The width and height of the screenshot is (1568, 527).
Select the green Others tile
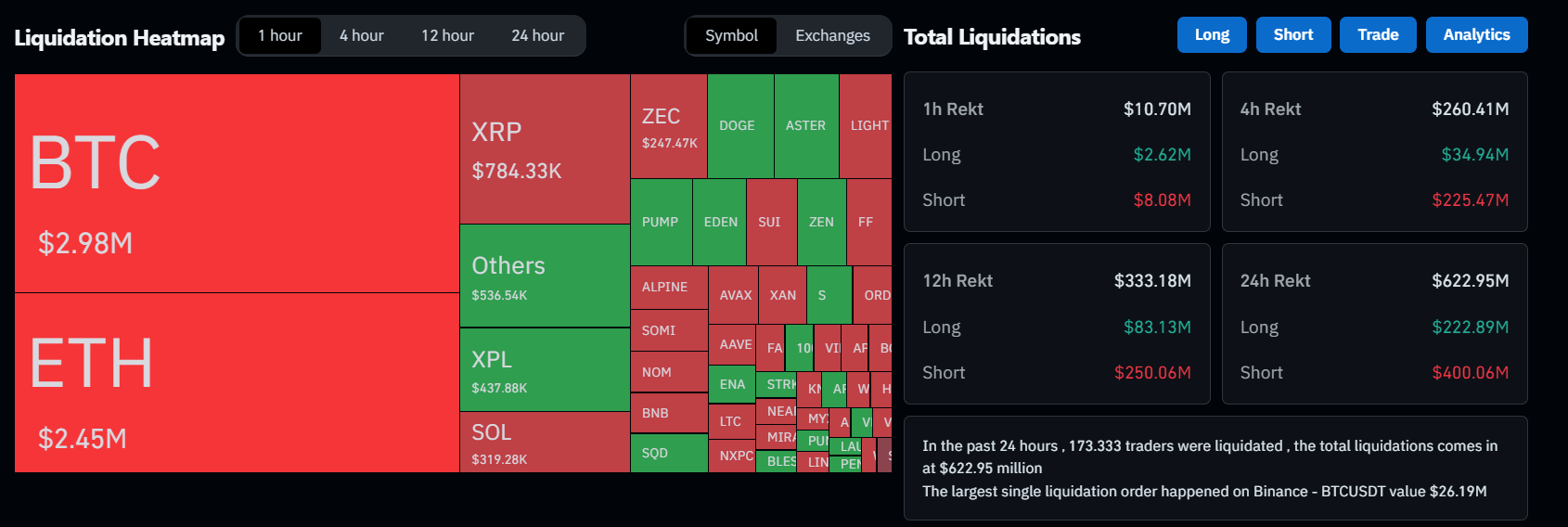coord(545,276)
